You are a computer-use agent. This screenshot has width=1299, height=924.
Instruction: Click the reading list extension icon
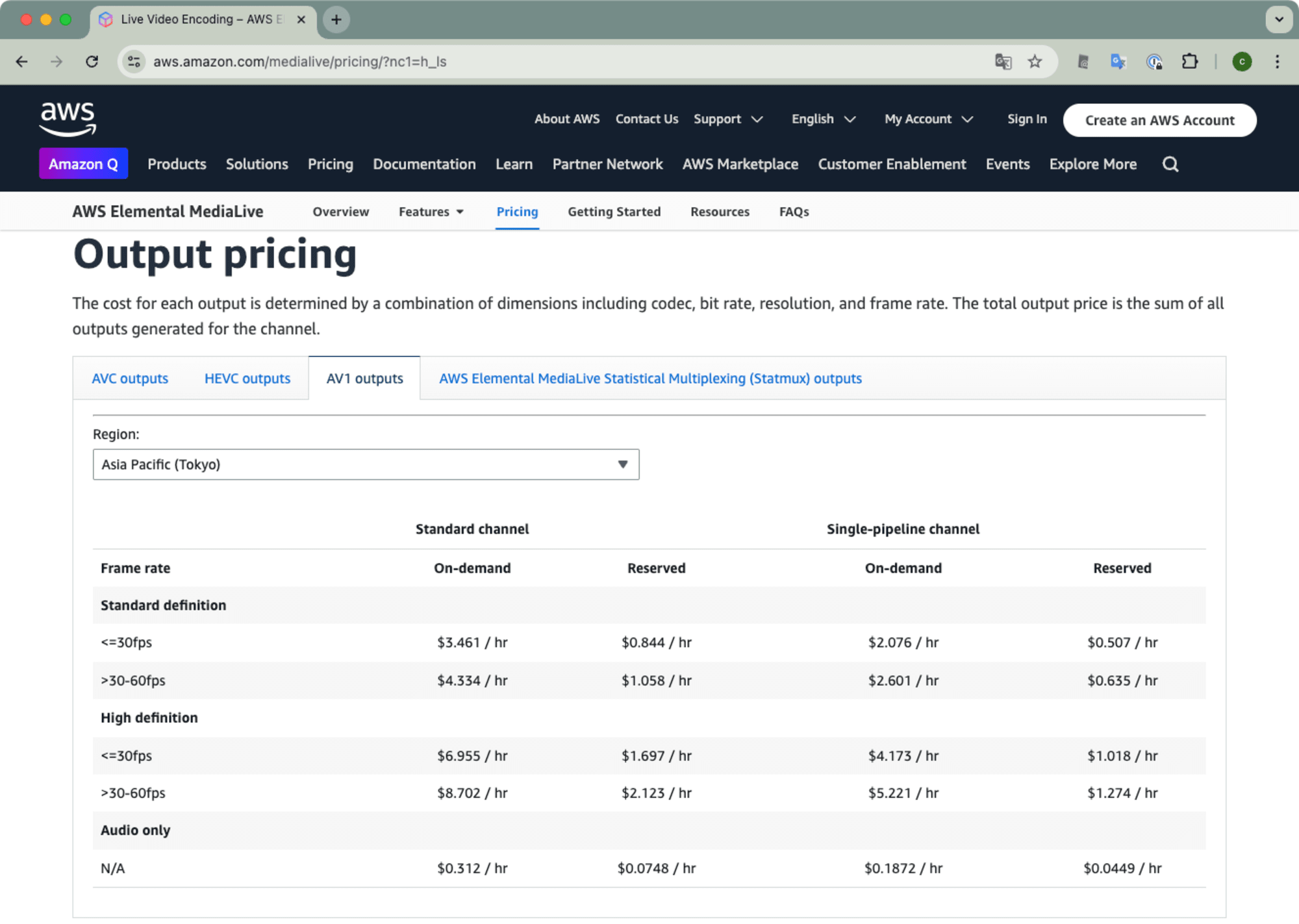1083,62
